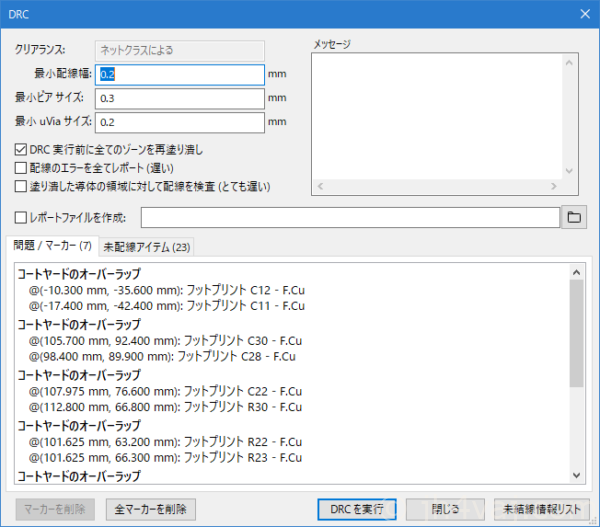
Task: Enable '塗り潰した導体の領域に対して配線を検査' checkbox
Action: pos(21,186)
